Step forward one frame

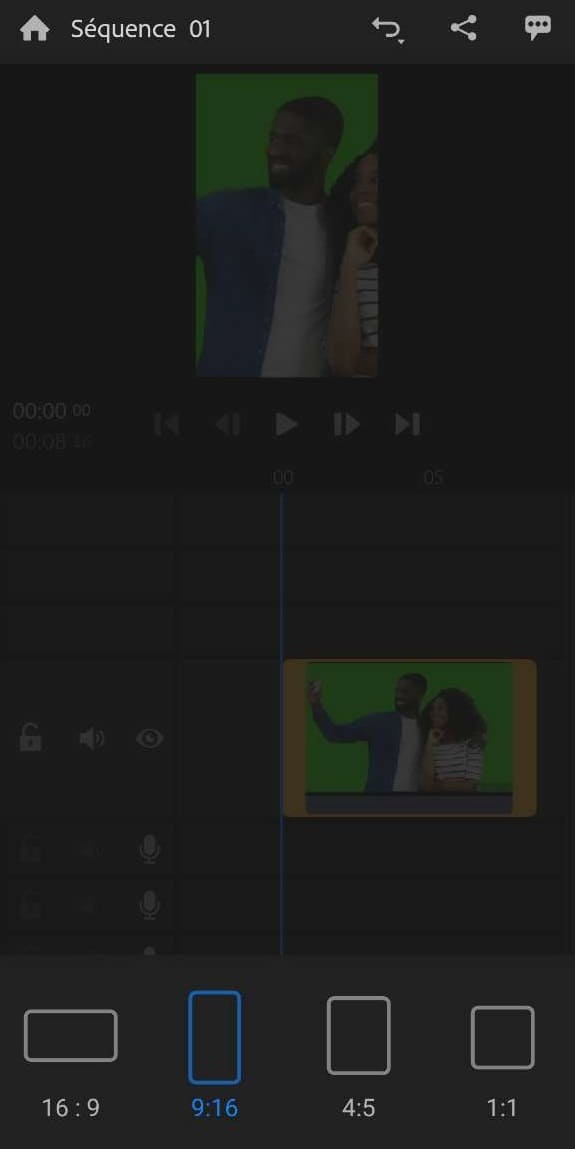346,424
